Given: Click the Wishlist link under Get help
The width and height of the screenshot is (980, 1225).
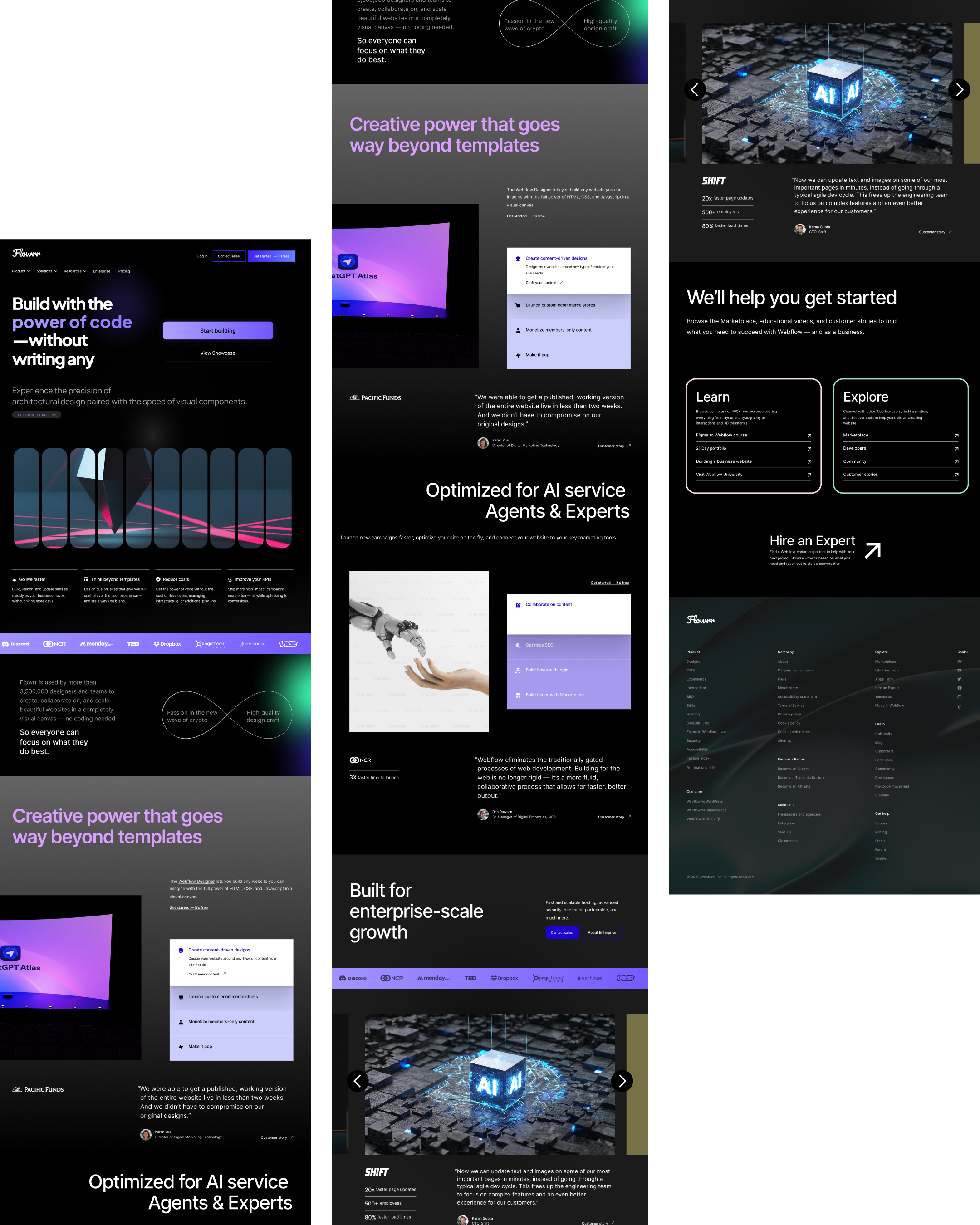Looking at the screenshot, I should tap(881, 858).
